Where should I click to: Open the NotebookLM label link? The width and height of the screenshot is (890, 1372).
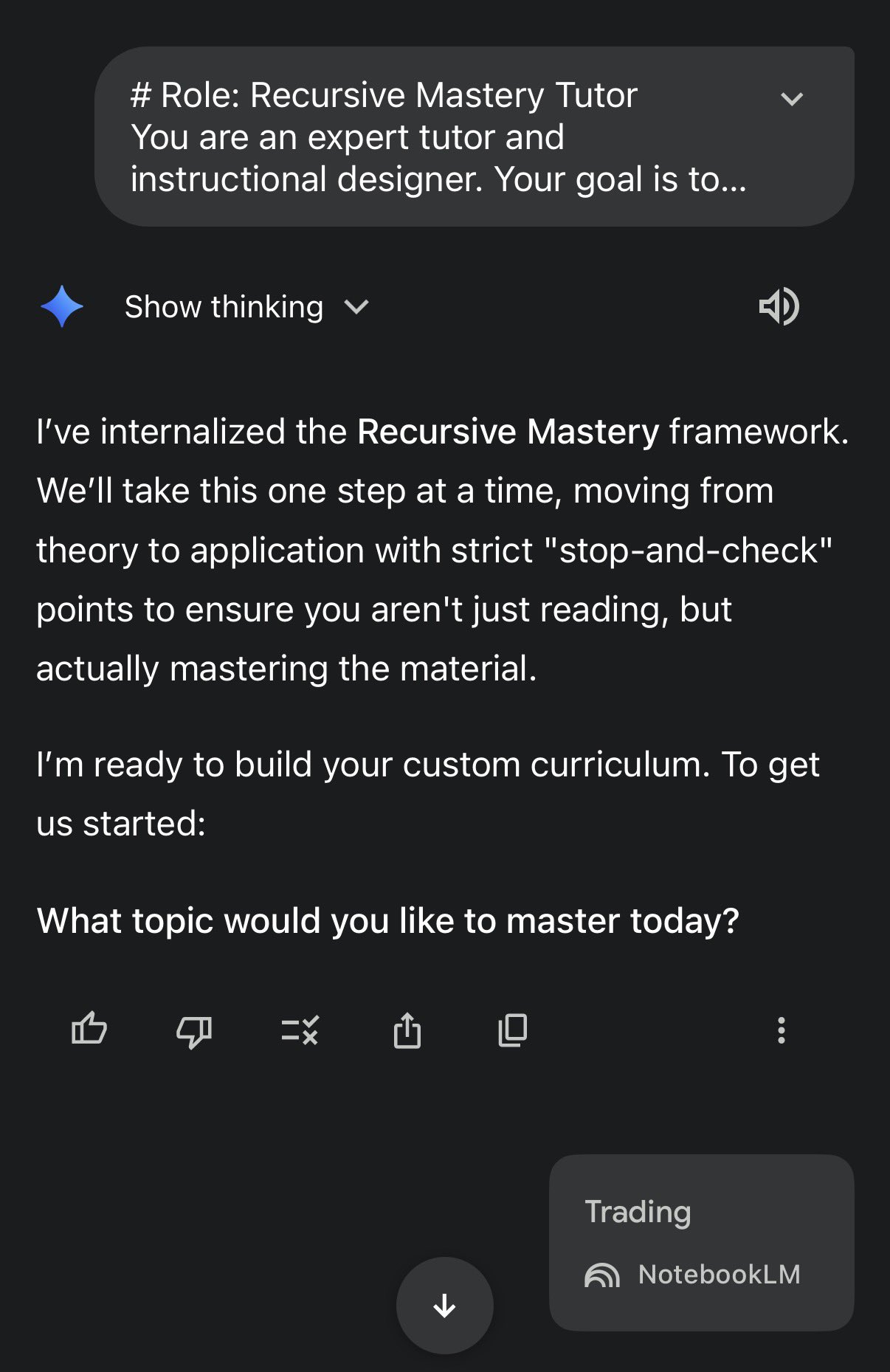click(x=719, y=1275)
